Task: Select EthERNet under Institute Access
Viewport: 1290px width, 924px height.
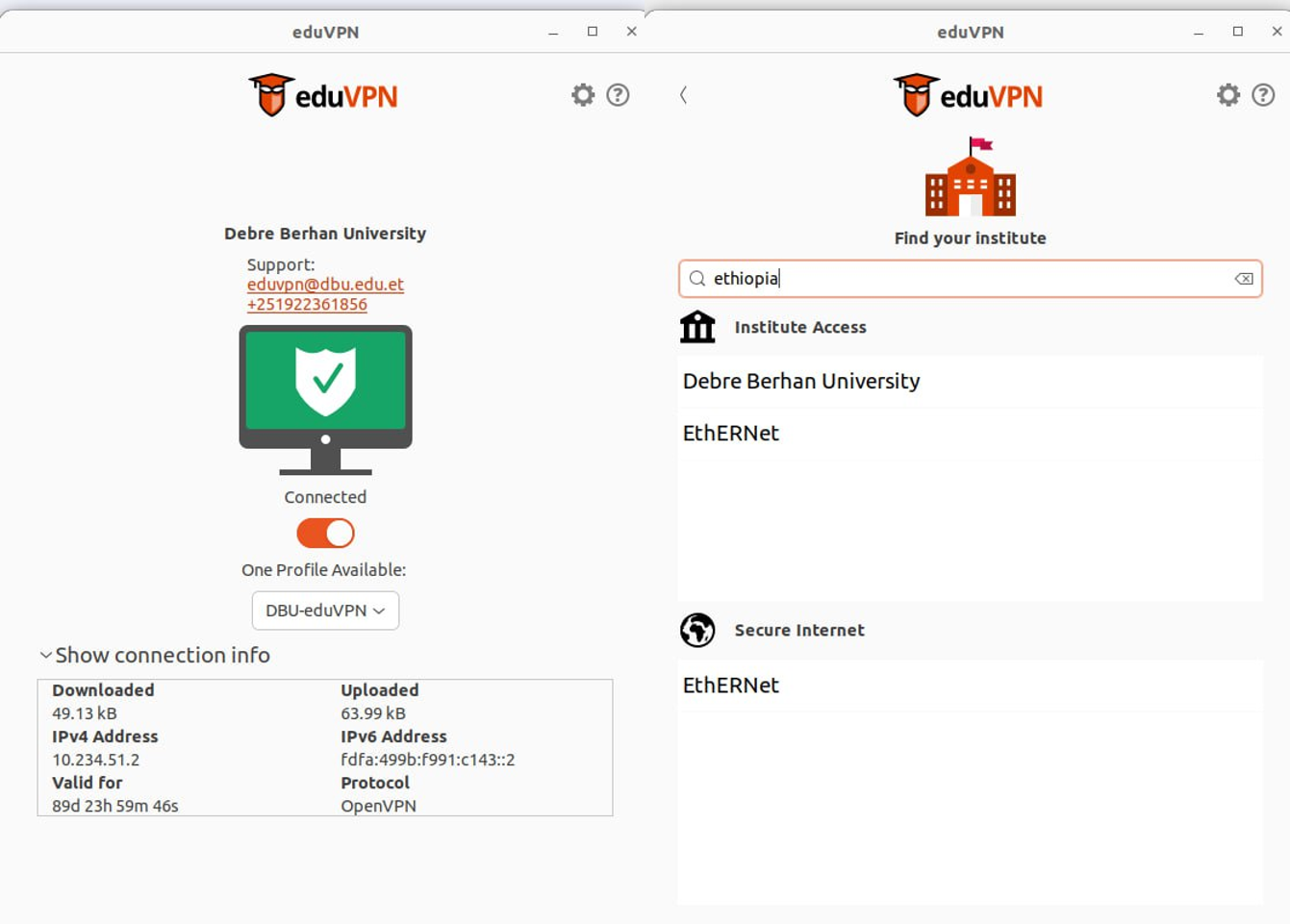Action: click(970, 434)
